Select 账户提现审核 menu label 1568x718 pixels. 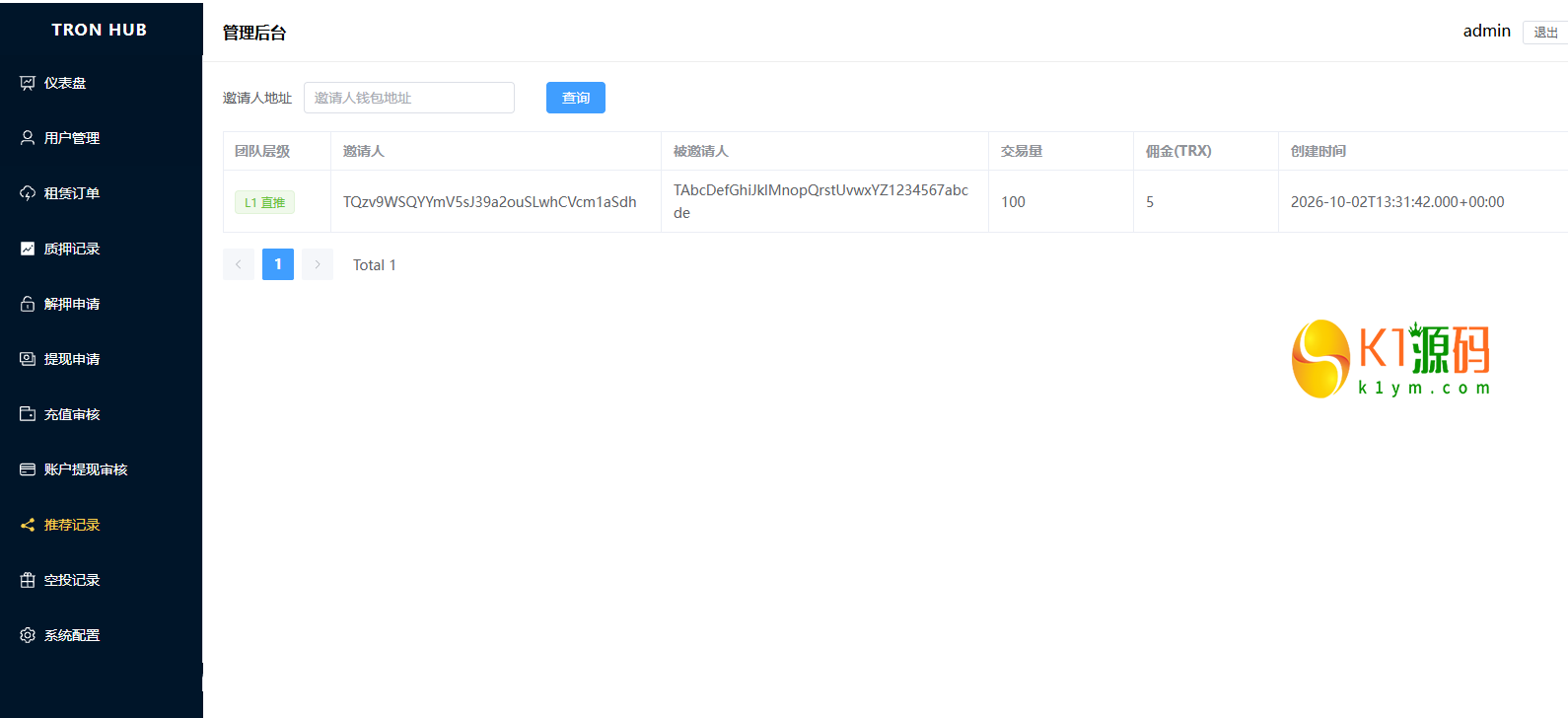(x=86, y=469)
